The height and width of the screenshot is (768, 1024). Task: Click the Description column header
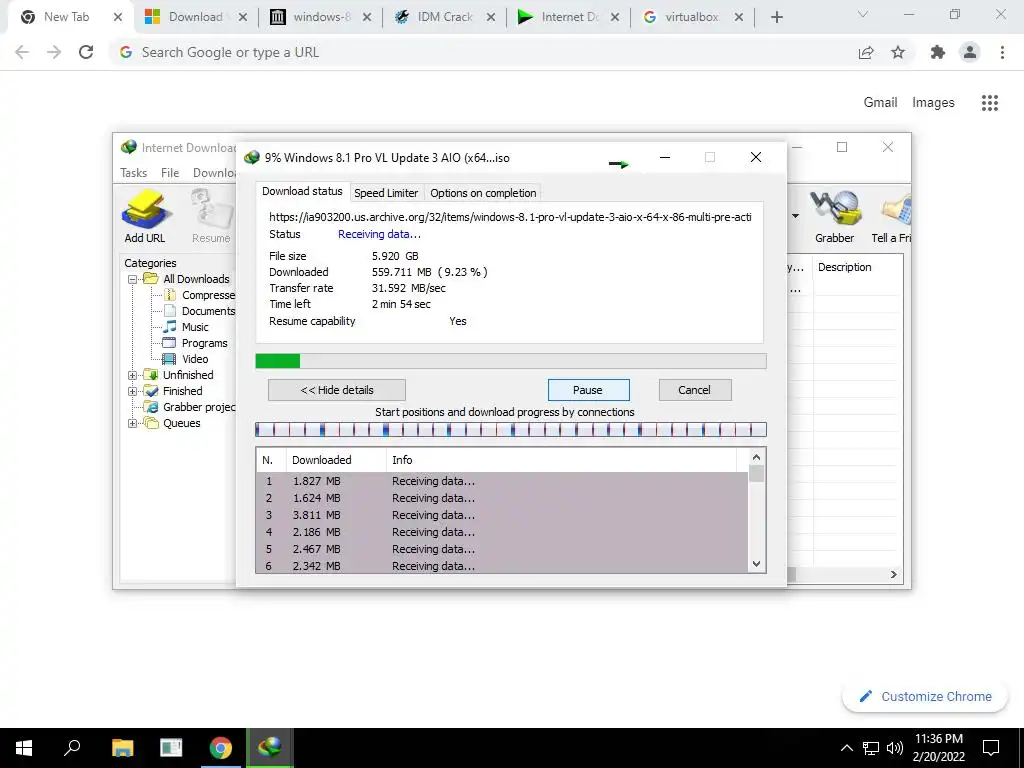point(858,267)
